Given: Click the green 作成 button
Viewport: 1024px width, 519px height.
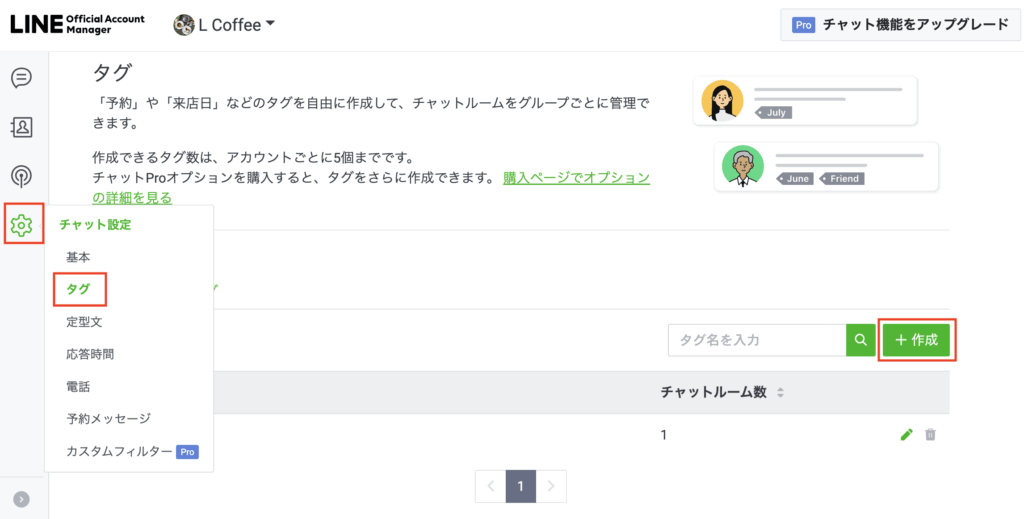Looking at the screenshot, I should coord(917,340).
